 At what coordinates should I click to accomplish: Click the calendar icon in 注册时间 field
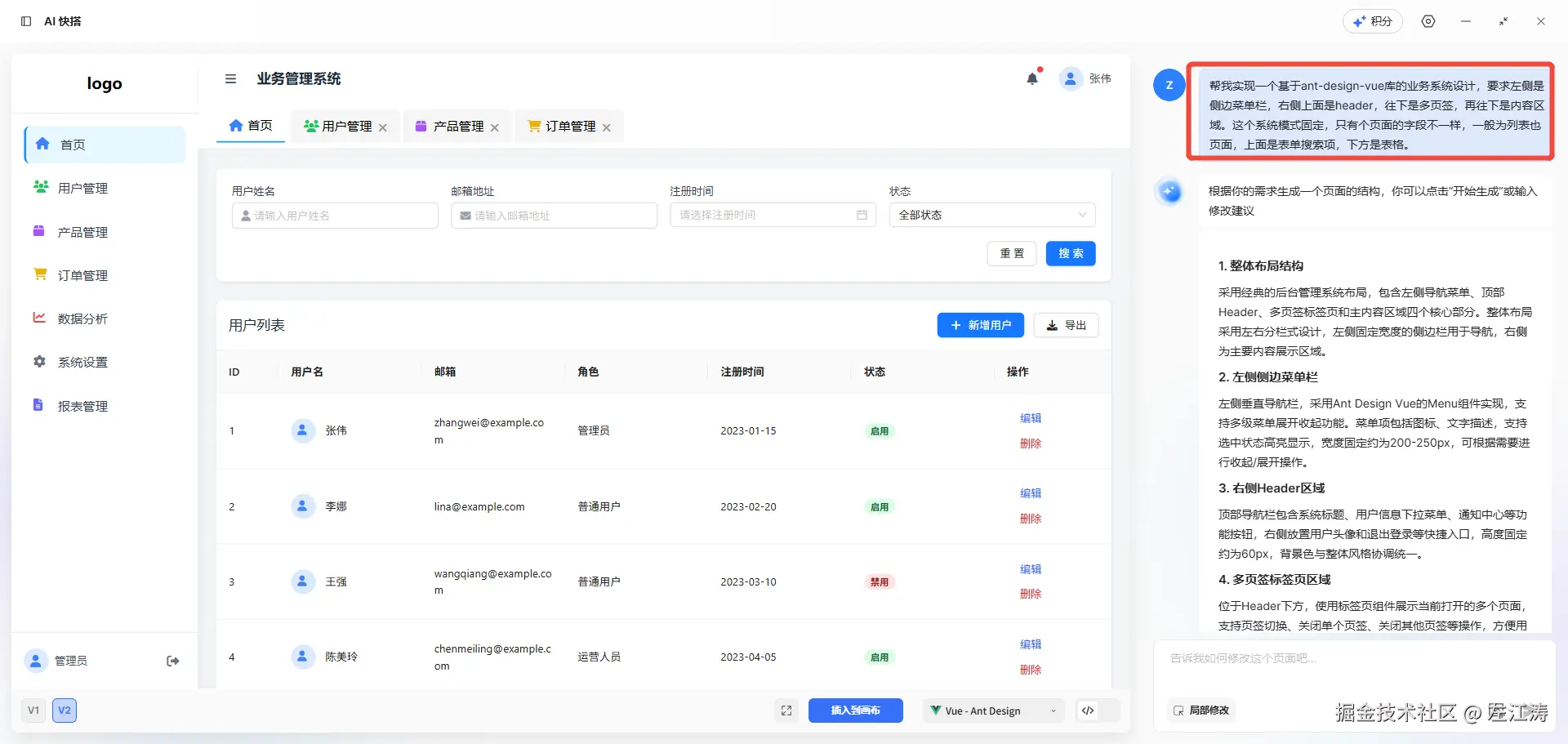pyautogui.click(x=862, y=215)
